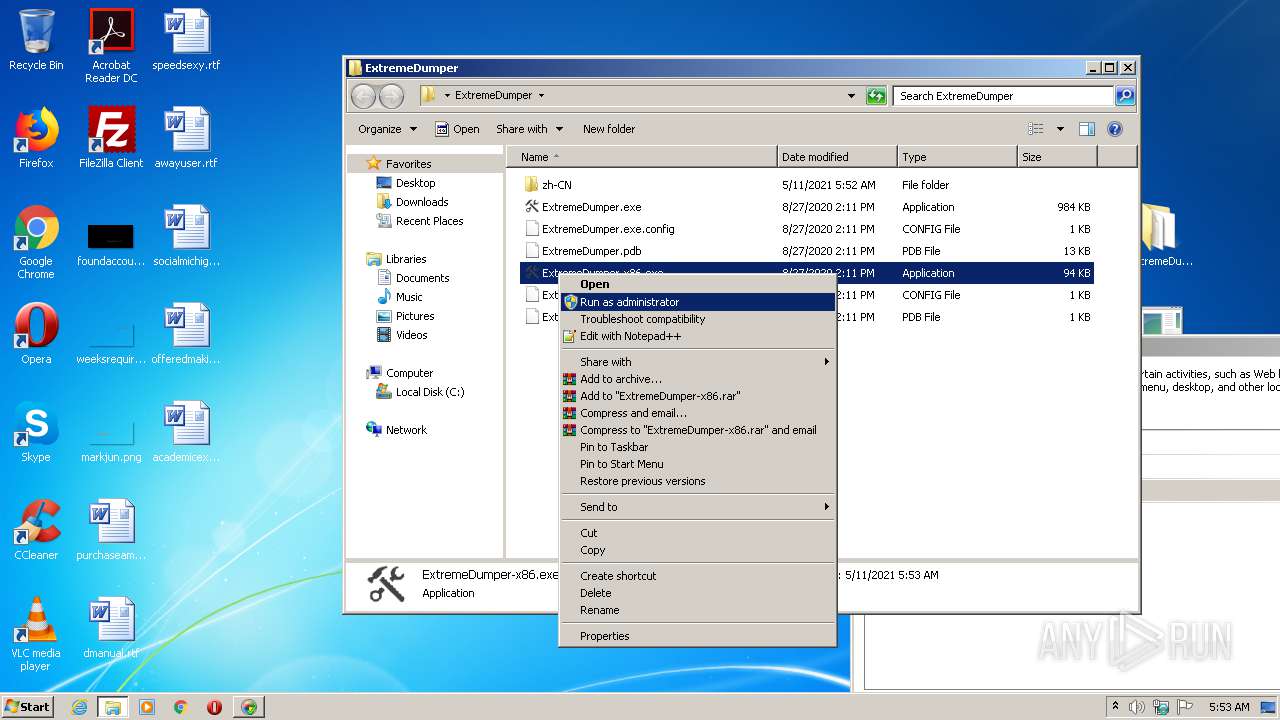Click the Search ExtremeDumper field
The width and height of the screenshot is (1280, 720).
click(1003, 96)
